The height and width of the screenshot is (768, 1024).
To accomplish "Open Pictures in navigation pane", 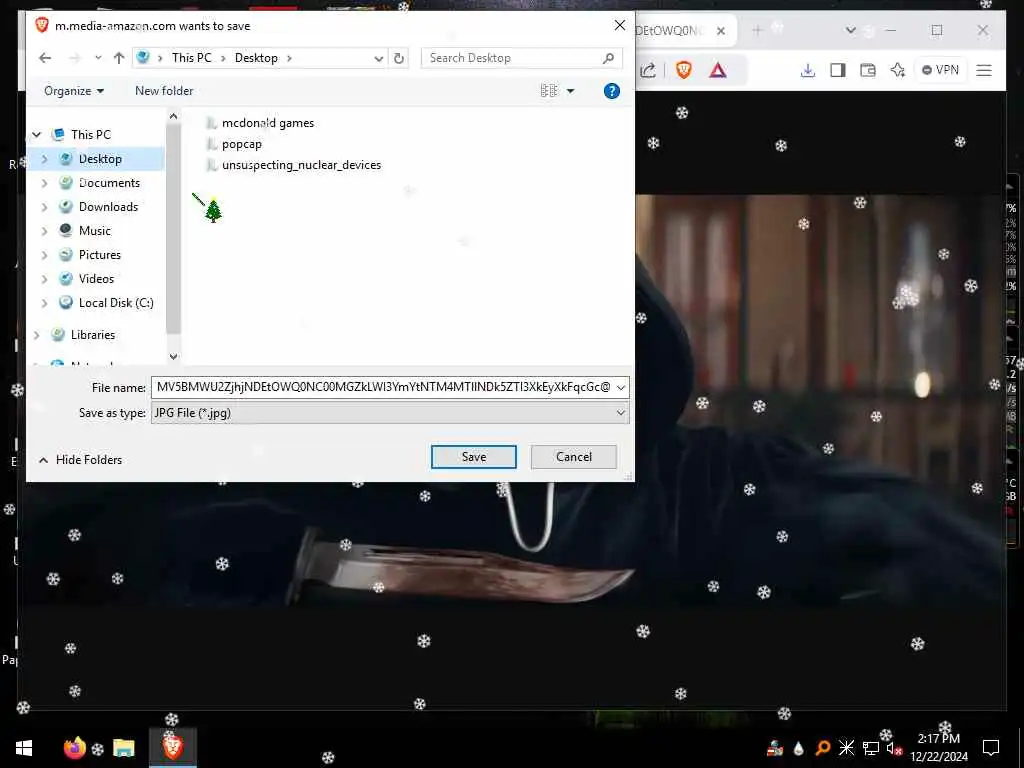I will (99, 255).
